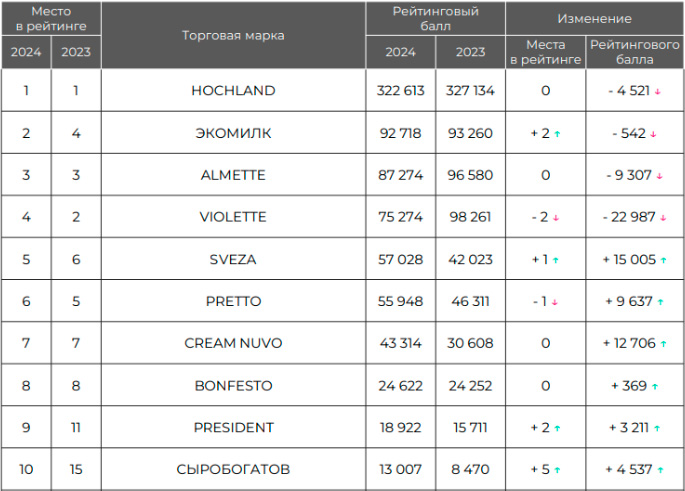Click the red down arrow beside -22 987
Image resolution: width=685 pixels, height=491 pixels.
pos(663,218)
